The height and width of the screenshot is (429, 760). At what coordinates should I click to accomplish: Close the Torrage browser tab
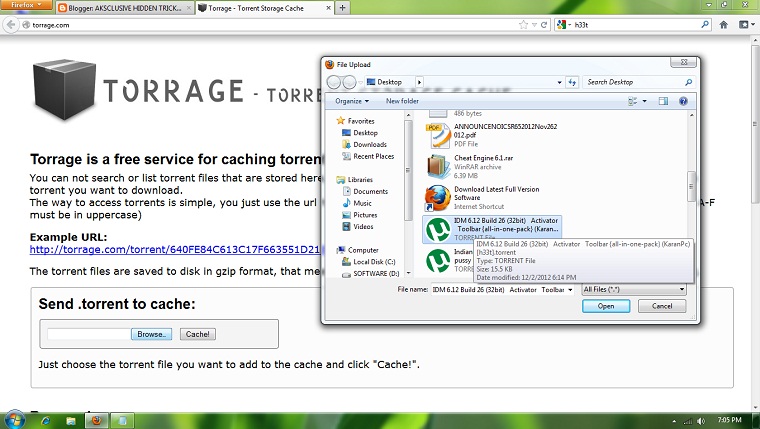[x=329, y=8]
